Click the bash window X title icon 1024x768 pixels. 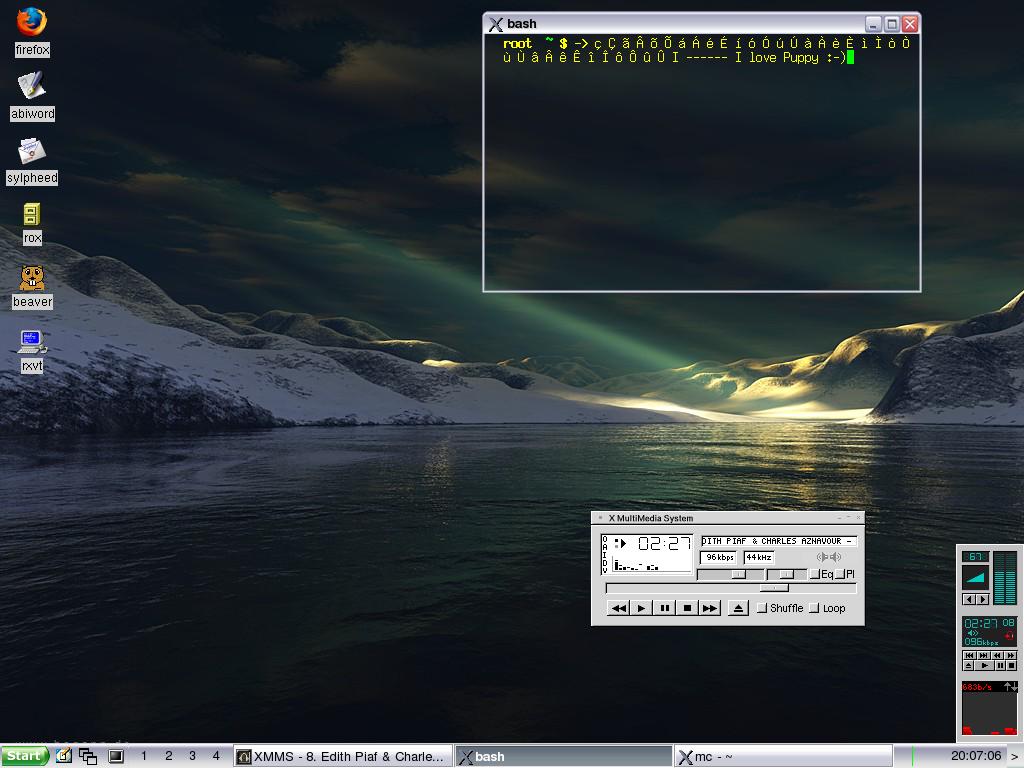[x=496, y=24]
